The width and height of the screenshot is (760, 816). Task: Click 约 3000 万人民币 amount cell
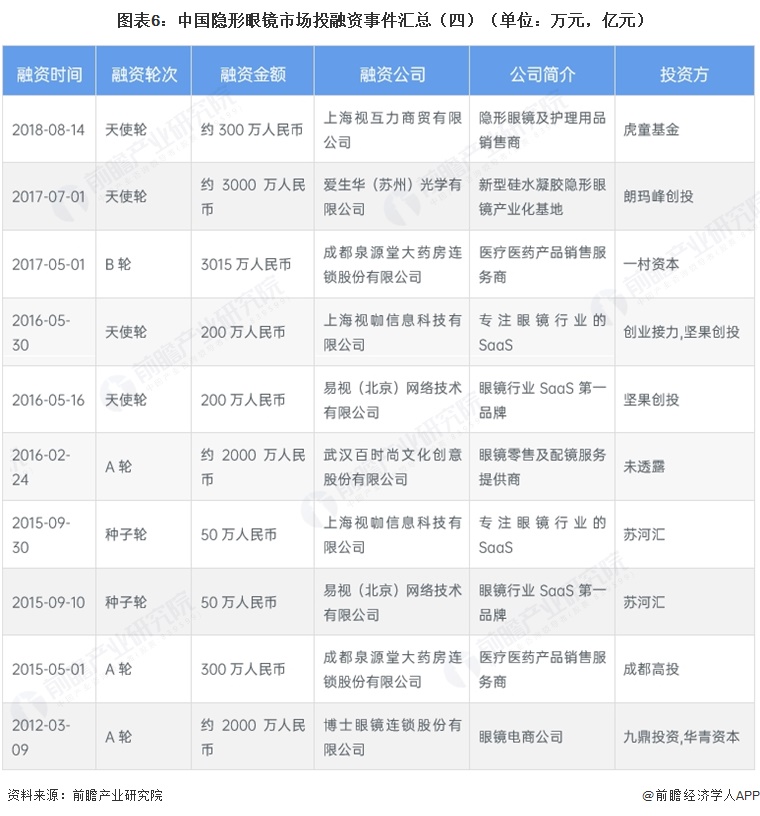pyautogui.click(x=253, y=197)
